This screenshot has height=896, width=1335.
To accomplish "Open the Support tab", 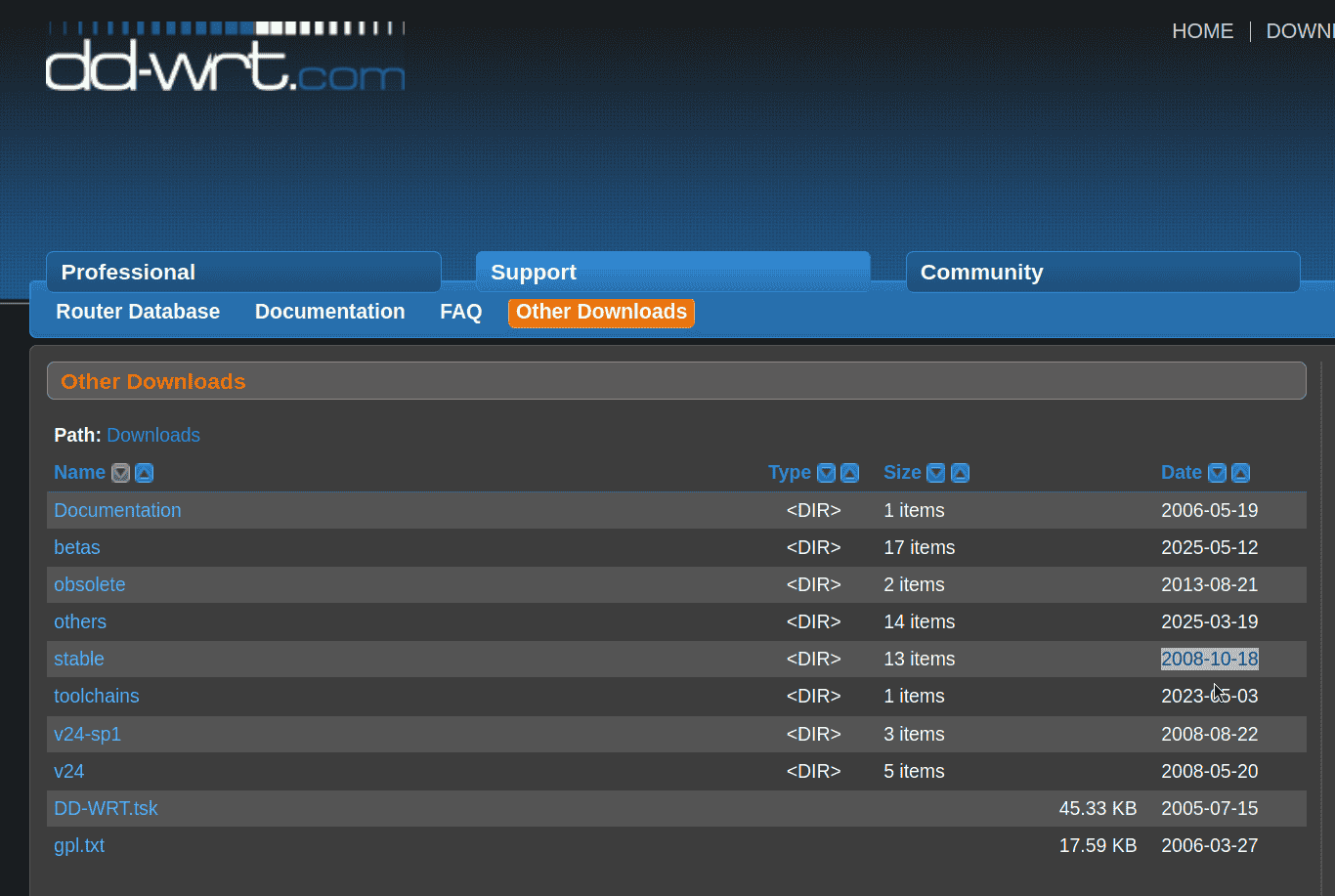I will pyautogui.click(x=533, y=272).
